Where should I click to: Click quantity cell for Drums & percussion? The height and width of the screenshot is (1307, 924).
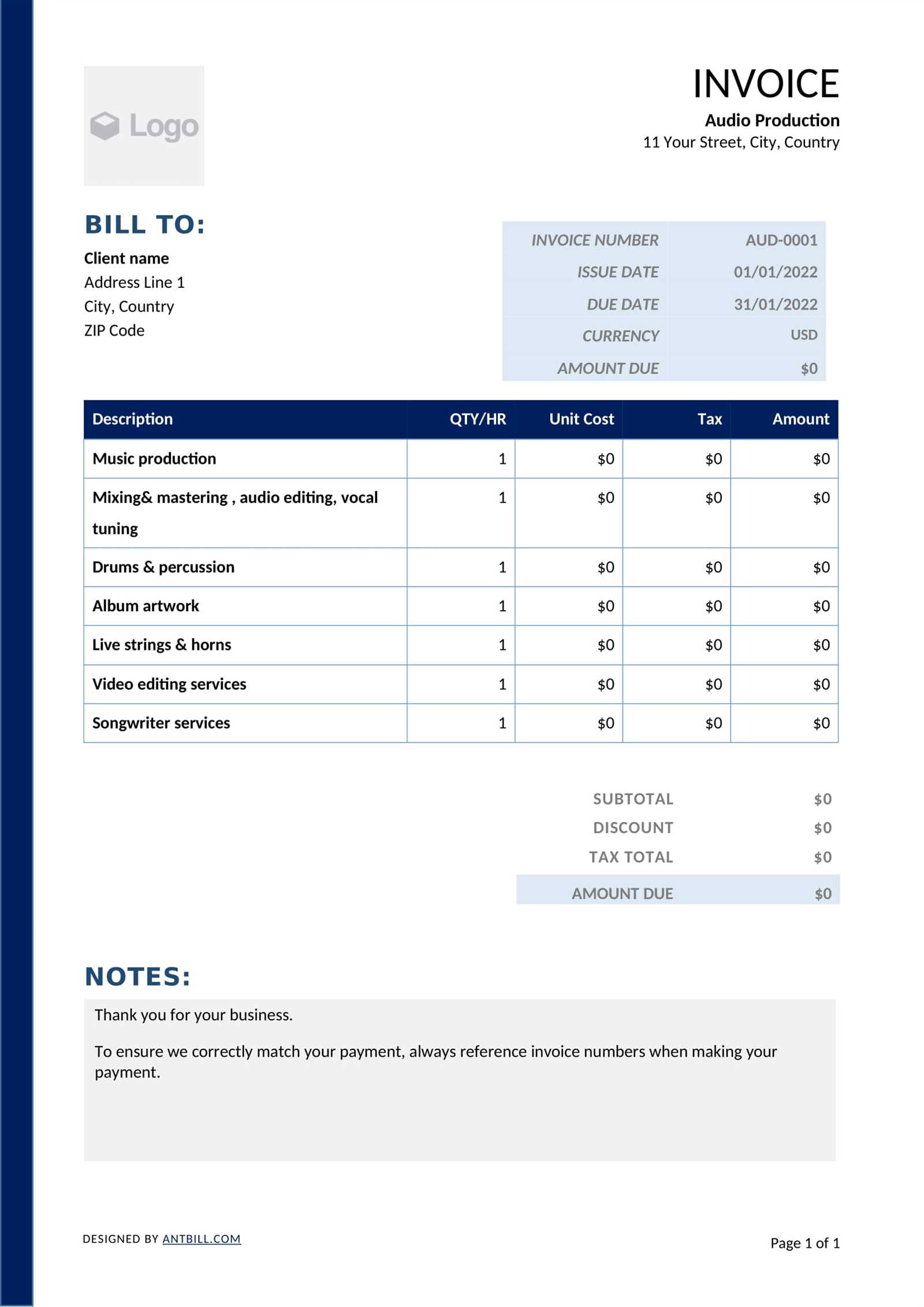pos(461,567)
